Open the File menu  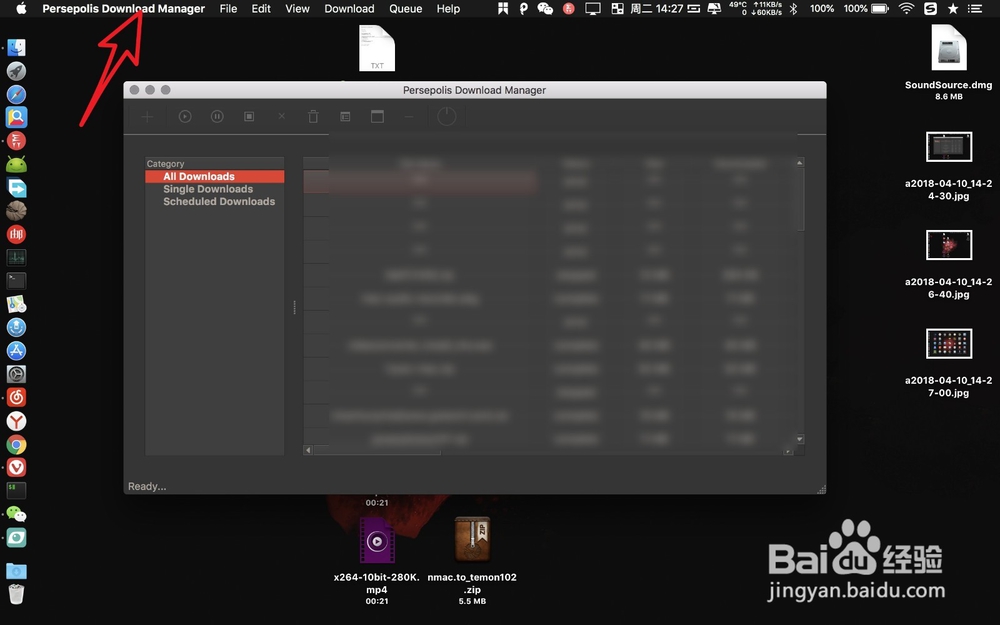228,8
